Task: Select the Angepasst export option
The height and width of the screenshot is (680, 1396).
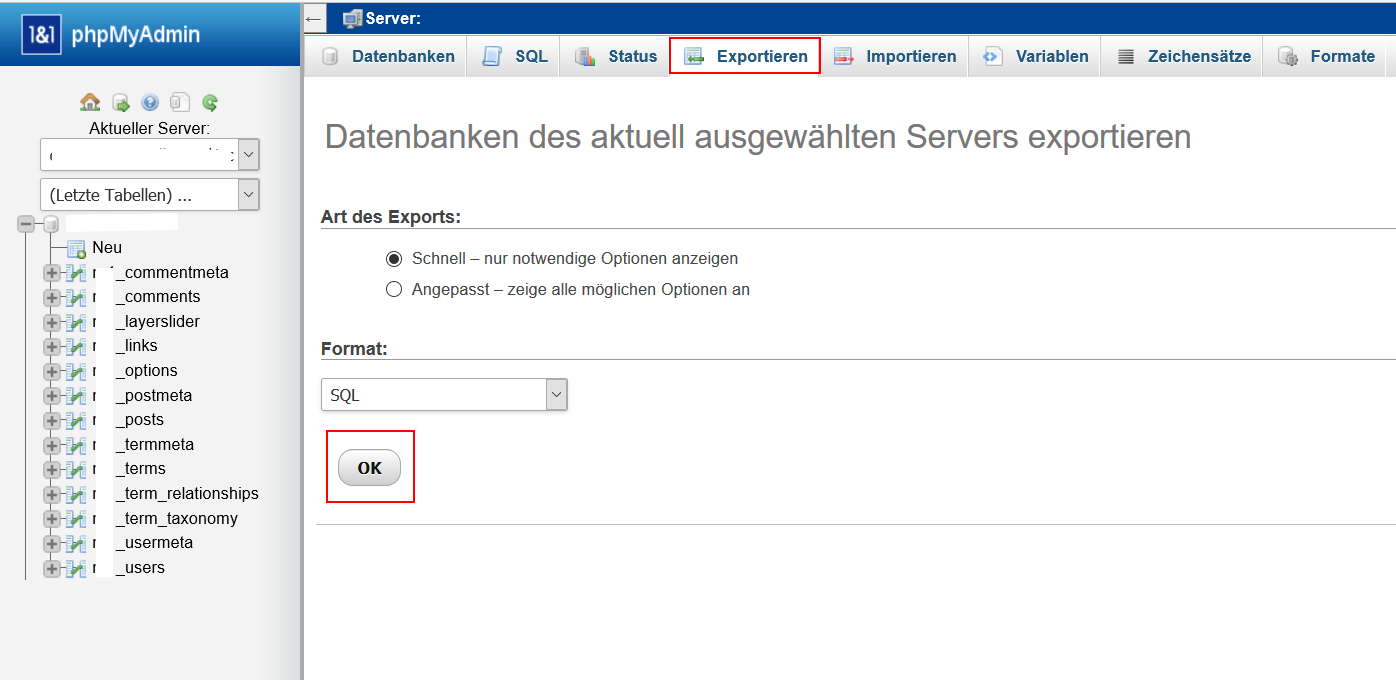Action: tap(394, 289)
